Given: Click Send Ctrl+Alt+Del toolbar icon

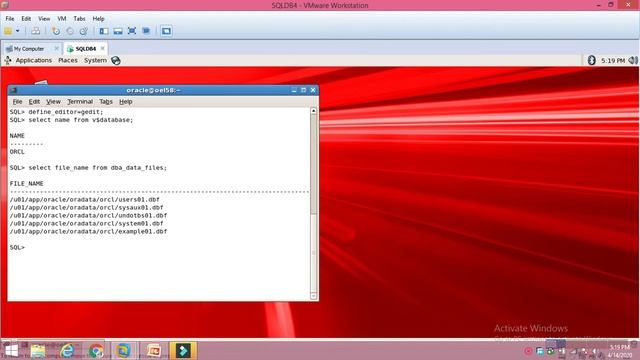Looking at the screenshot, I should tap(36, 31).
